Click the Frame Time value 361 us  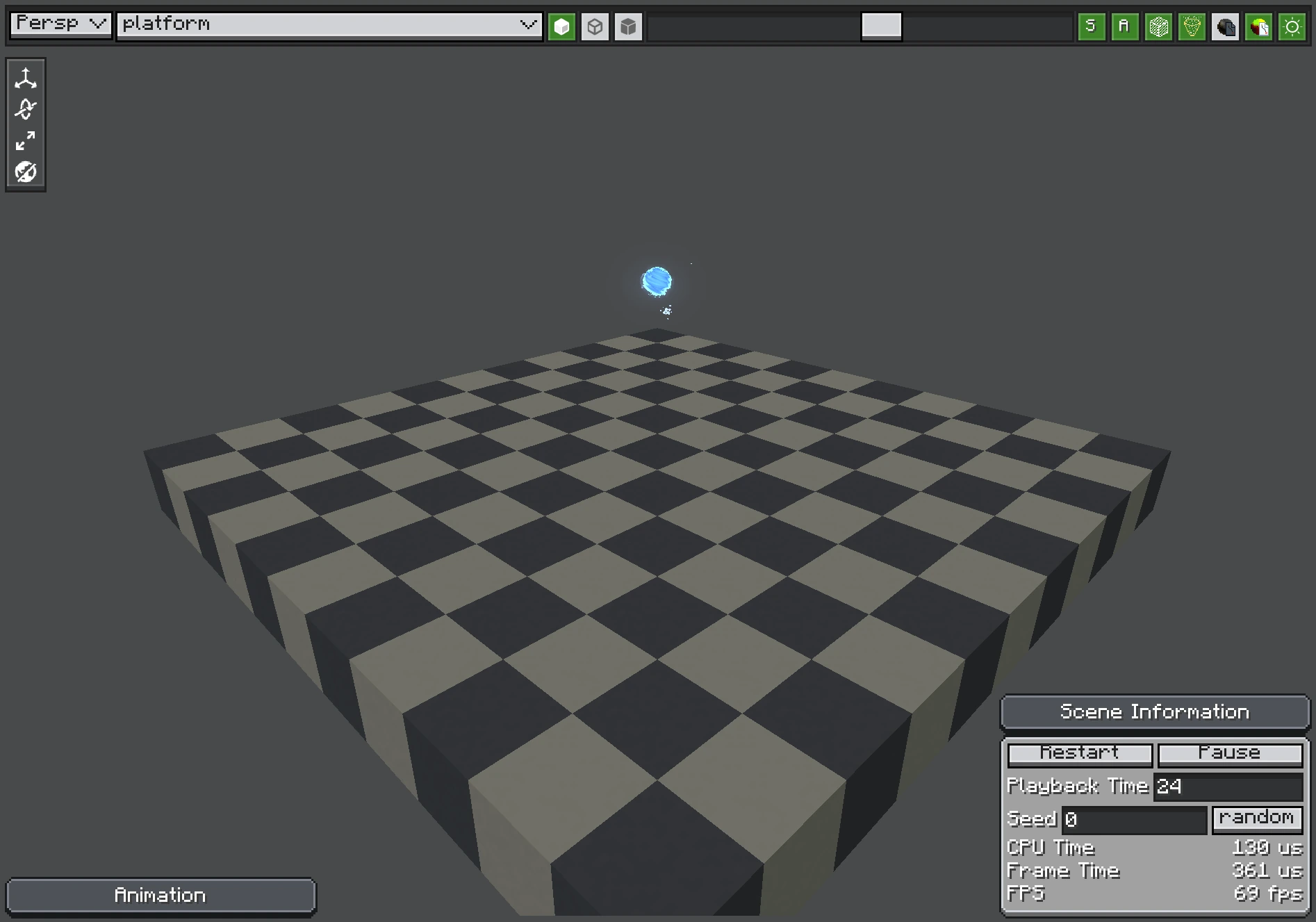[1267, 871]
